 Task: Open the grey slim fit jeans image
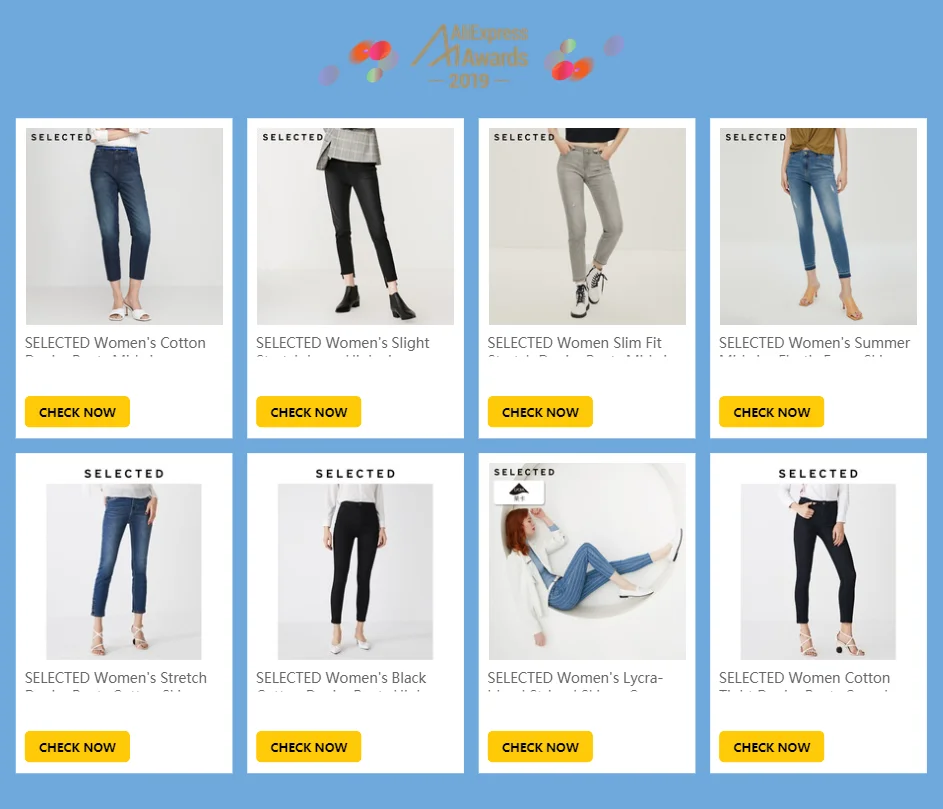(587, 226)
